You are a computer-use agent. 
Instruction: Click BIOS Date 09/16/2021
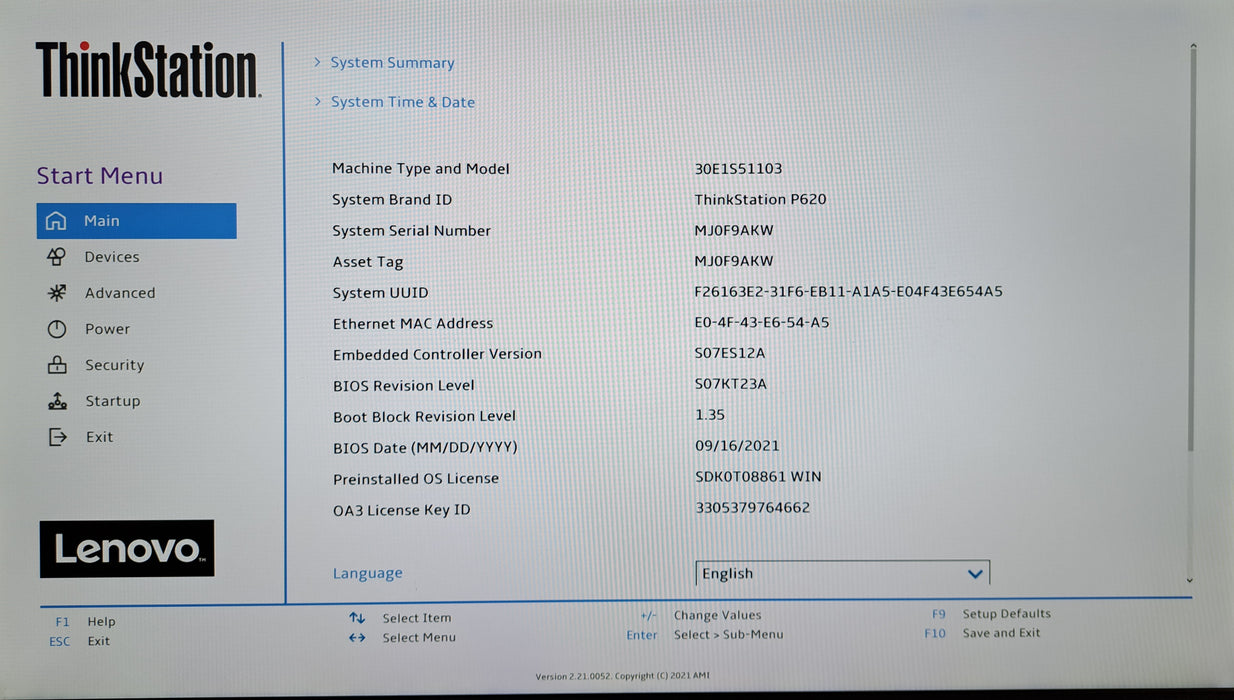[737, 446]
